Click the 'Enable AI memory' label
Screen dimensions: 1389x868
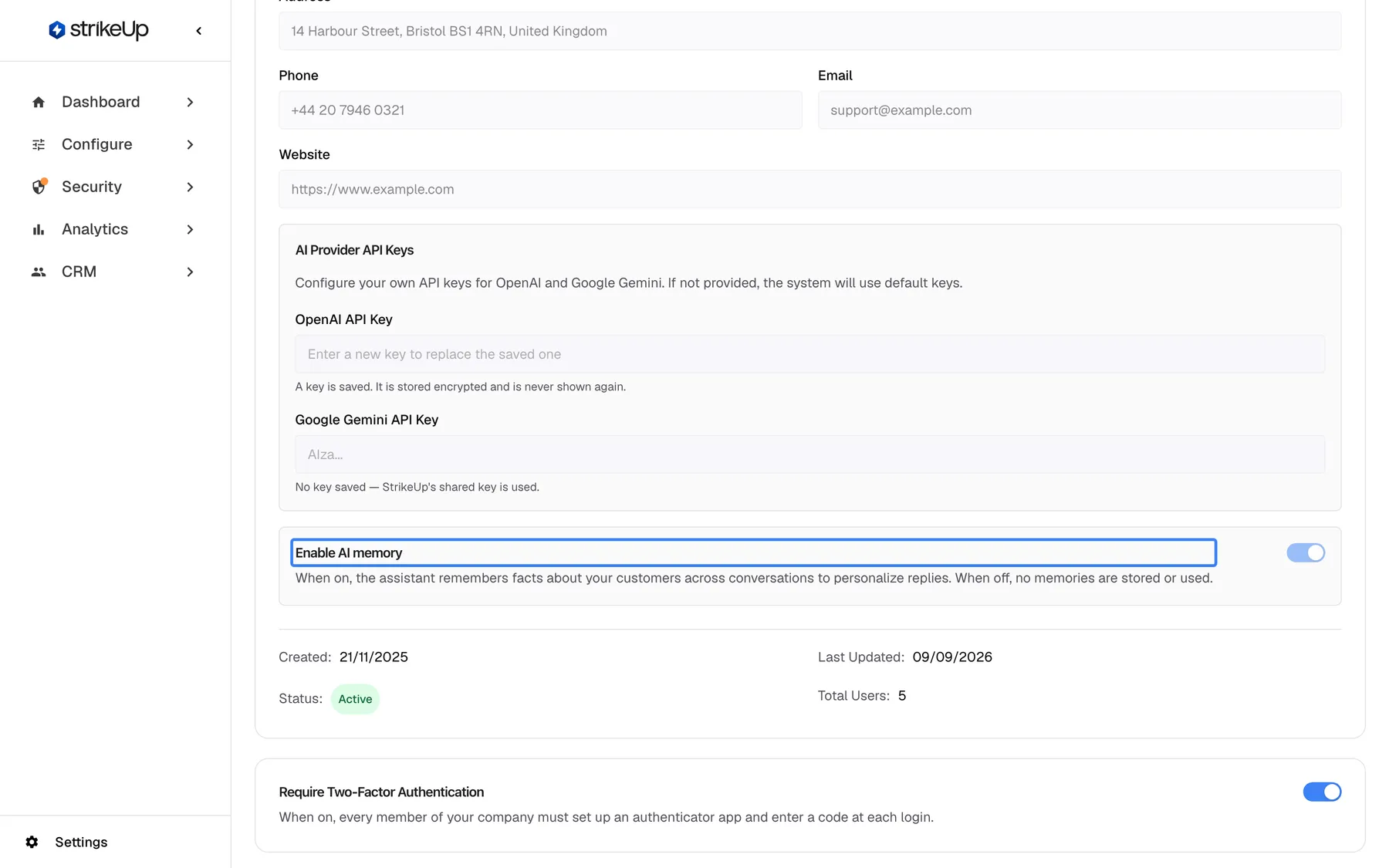coord(349,552)
